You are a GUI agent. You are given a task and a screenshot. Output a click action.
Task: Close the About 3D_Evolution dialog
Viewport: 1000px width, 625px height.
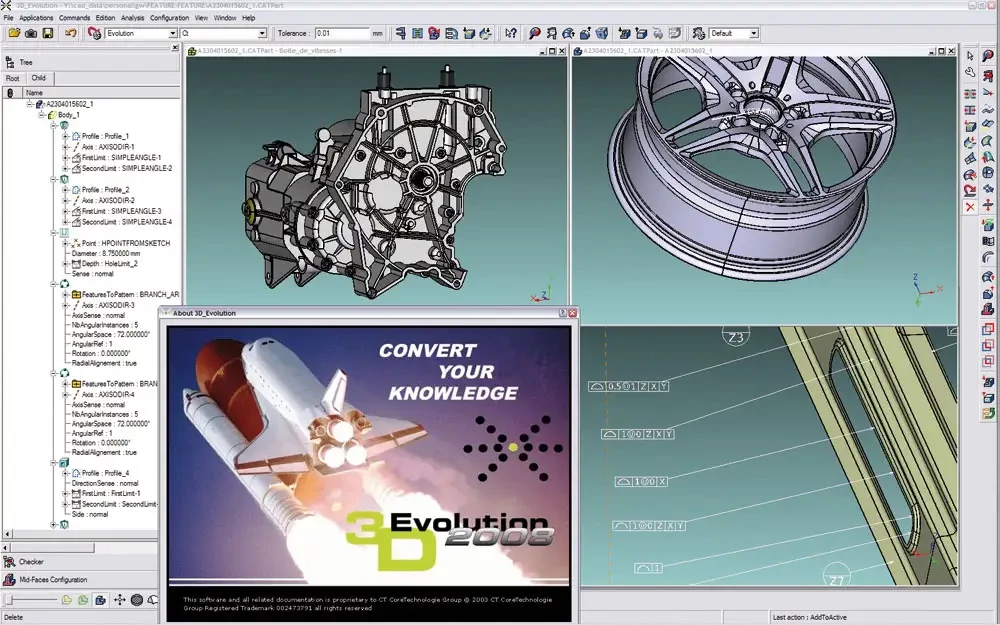[572, 313]
